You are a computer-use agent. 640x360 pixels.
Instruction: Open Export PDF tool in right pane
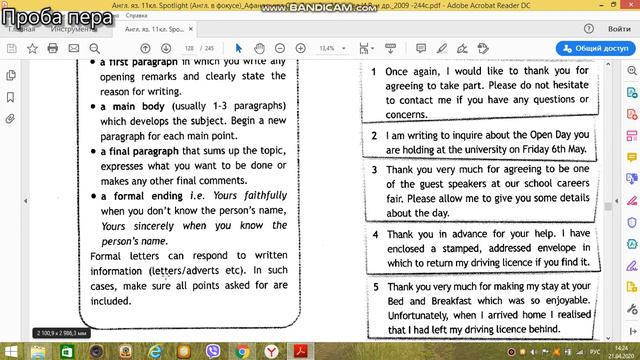(x=632, y=93)
